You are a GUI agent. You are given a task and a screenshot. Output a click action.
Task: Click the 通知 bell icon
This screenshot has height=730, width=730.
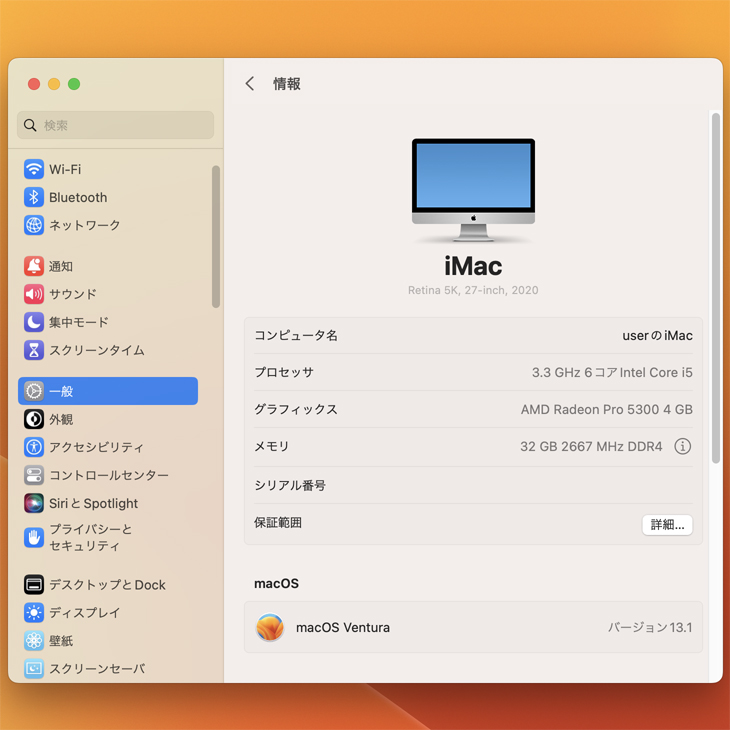pyautogui.click(x=34, y=266)
